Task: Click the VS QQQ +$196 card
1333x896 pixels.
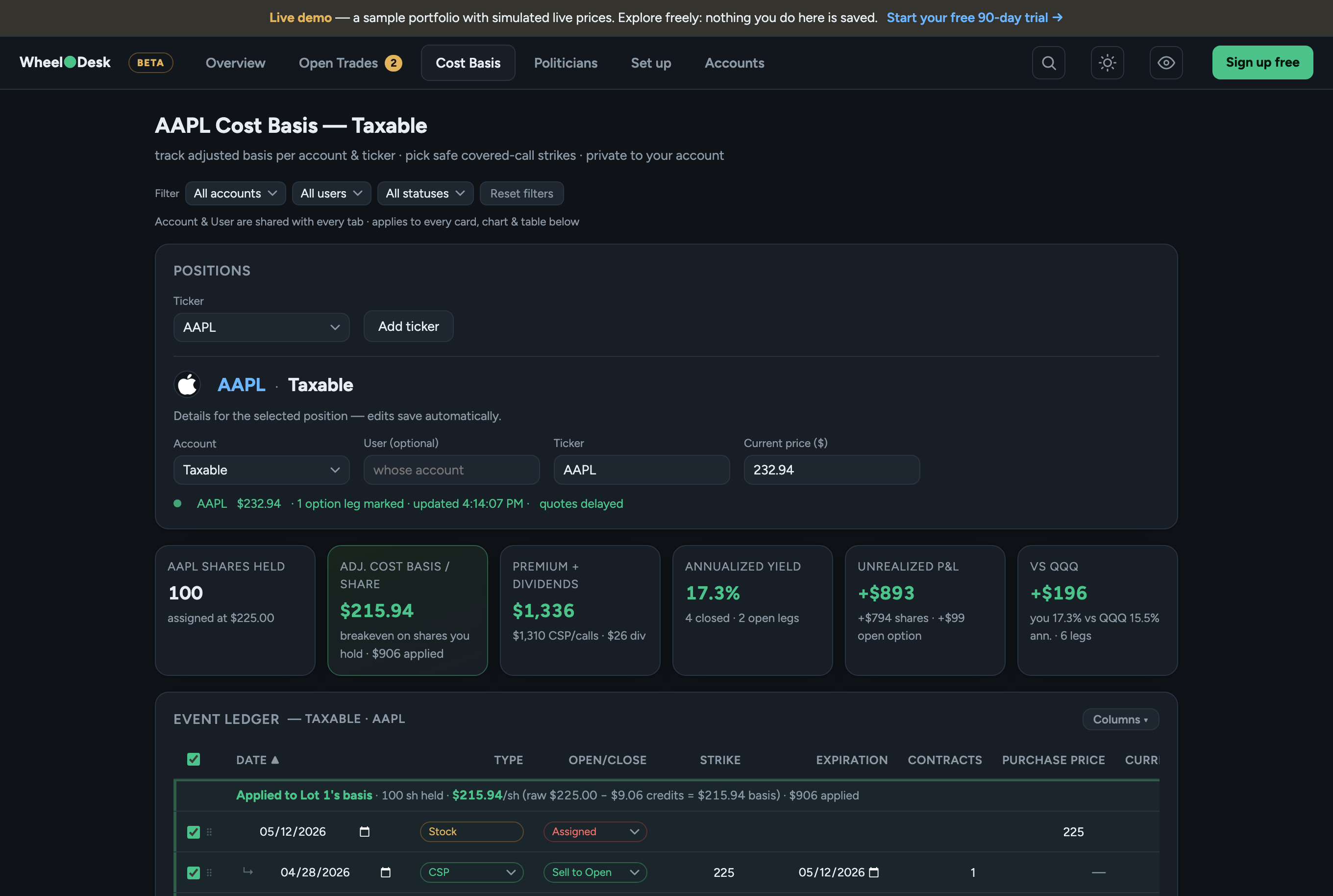Action: 1098,610
